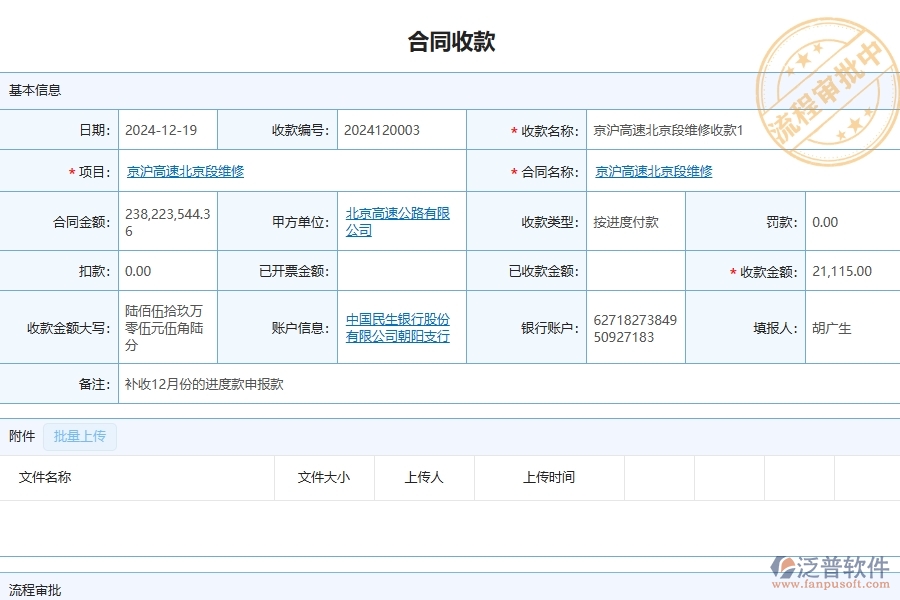
Task: Click the 合同收款 page title
Action: coord(450,40)
